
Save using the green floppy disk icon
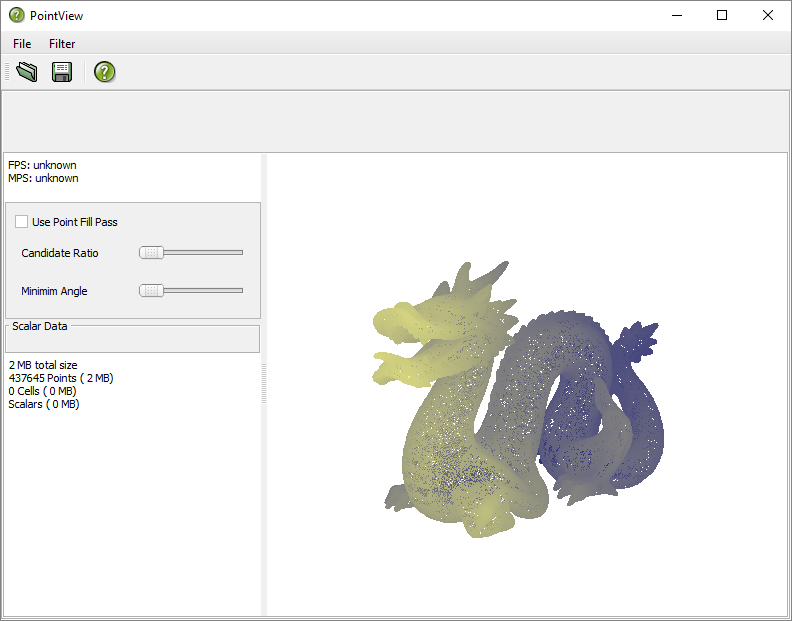62,72
